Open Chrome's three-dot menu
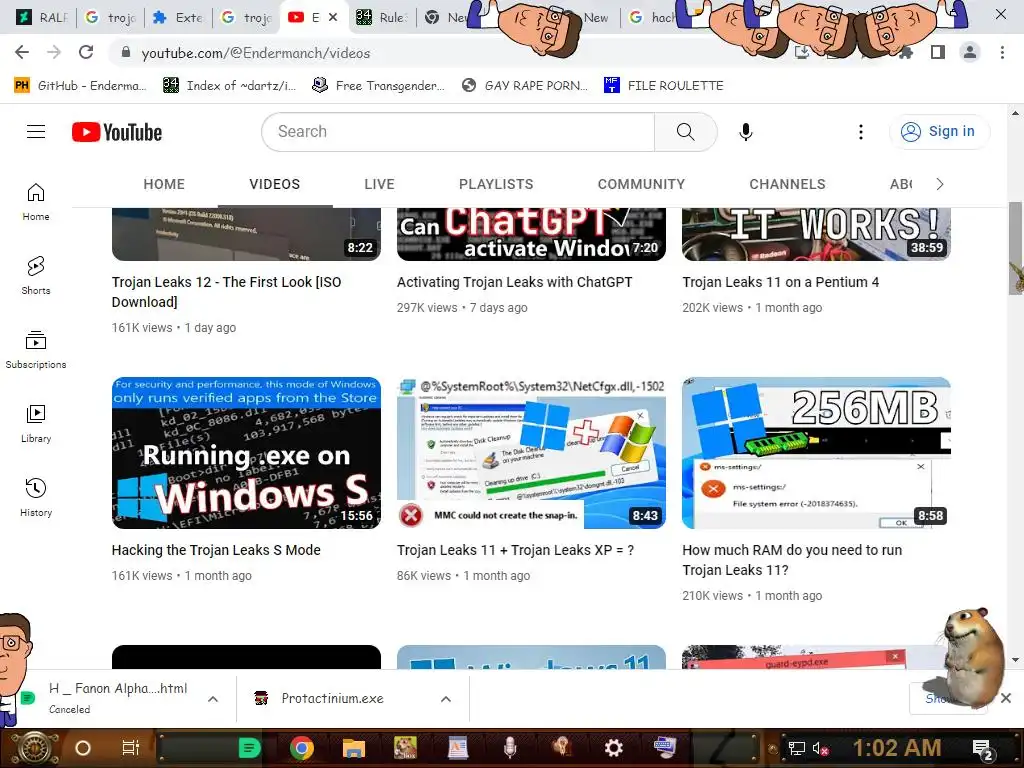The image size is (1024, 768). pyautogui.click(x=1002, y=52)
